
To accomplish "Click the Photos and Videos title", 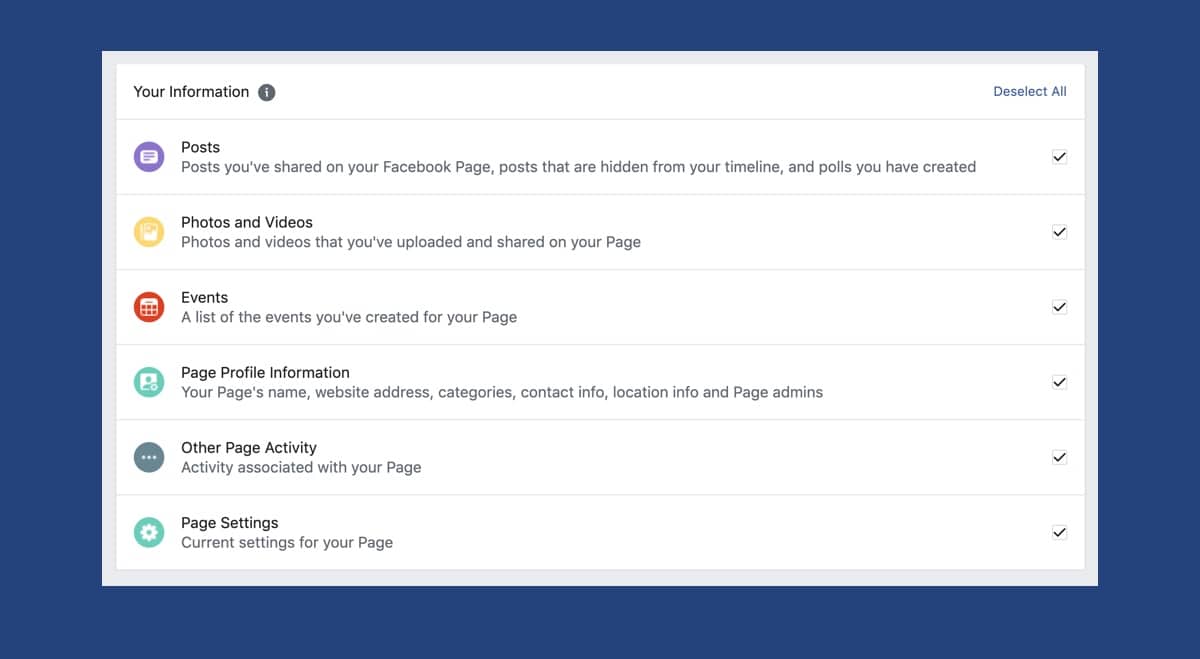I will [x=246, y=222].
